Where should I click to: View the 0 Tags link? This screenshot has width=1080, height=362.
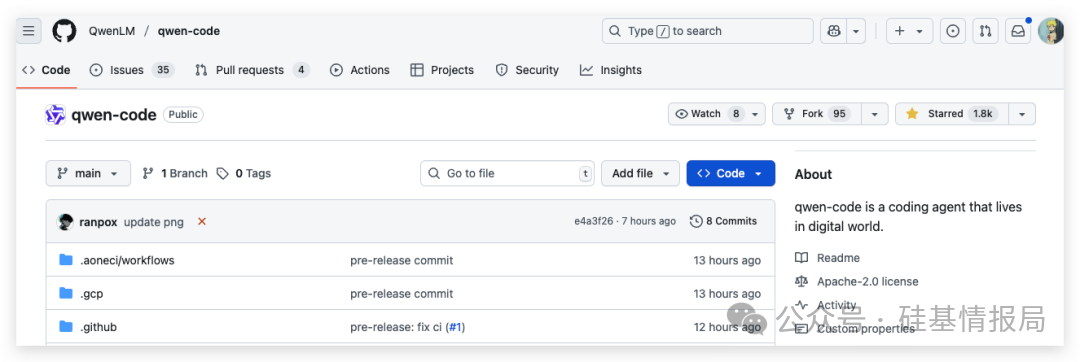coord(244,173)
